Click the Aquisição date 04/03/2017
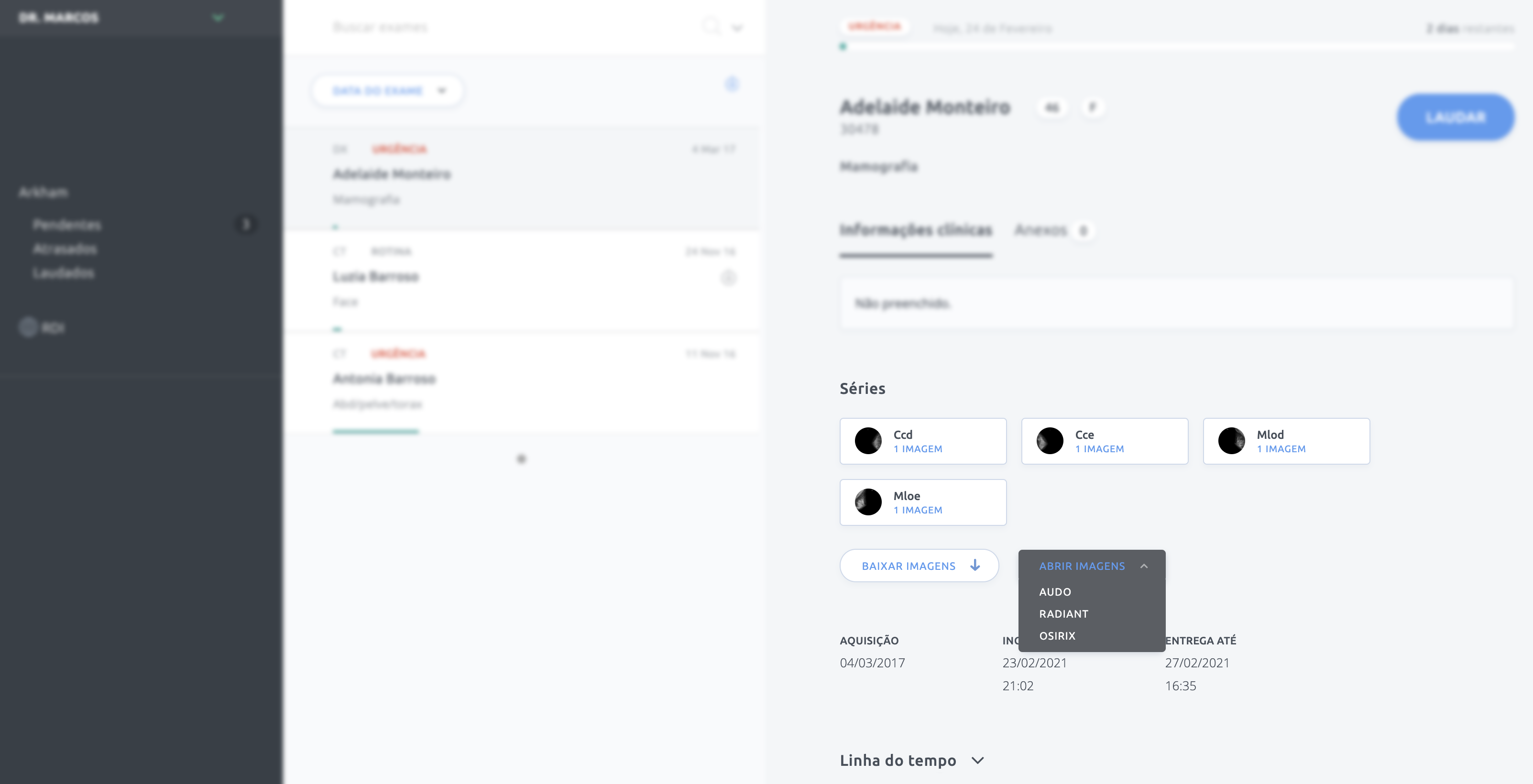This screenshot has height=784, width=1533. (872, 663)
